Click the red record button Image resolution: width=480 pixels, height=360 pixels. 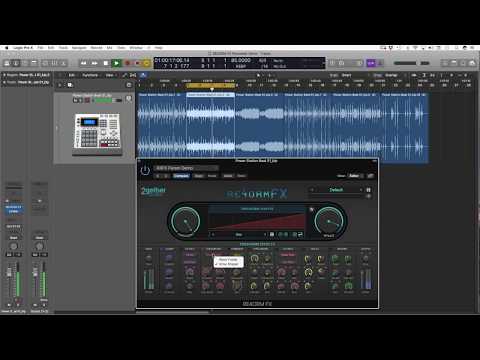tap(127, 63)
